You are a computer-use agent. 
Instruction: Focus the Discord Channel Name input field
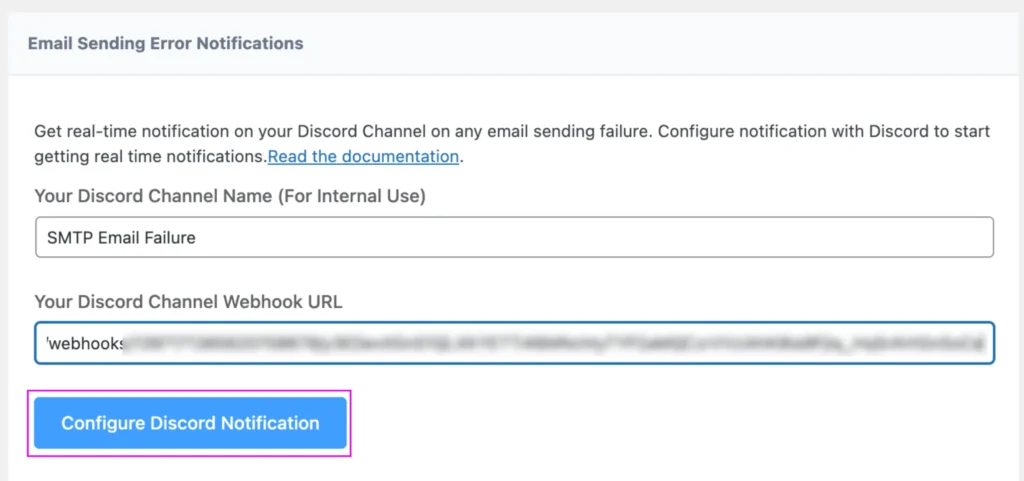515,238
